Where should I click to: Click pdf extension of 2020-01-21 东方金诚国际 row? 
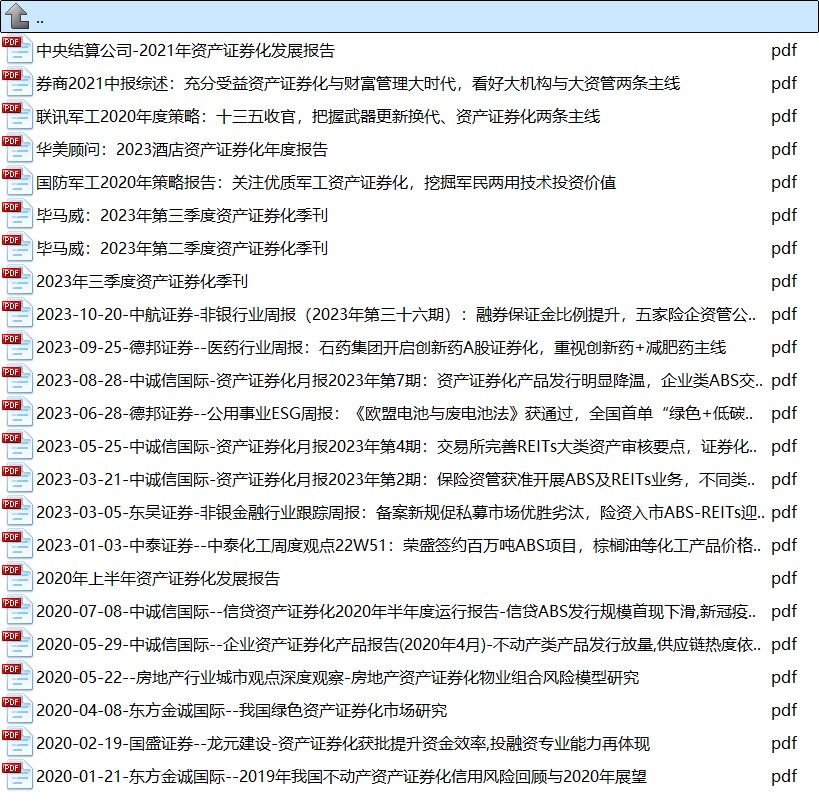click(x=784, y=777)
